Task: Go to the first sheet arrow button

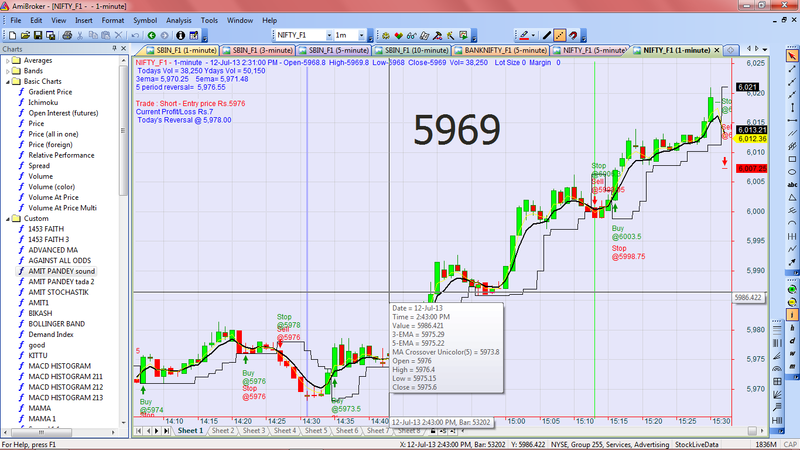Action: tap(139, 431)
